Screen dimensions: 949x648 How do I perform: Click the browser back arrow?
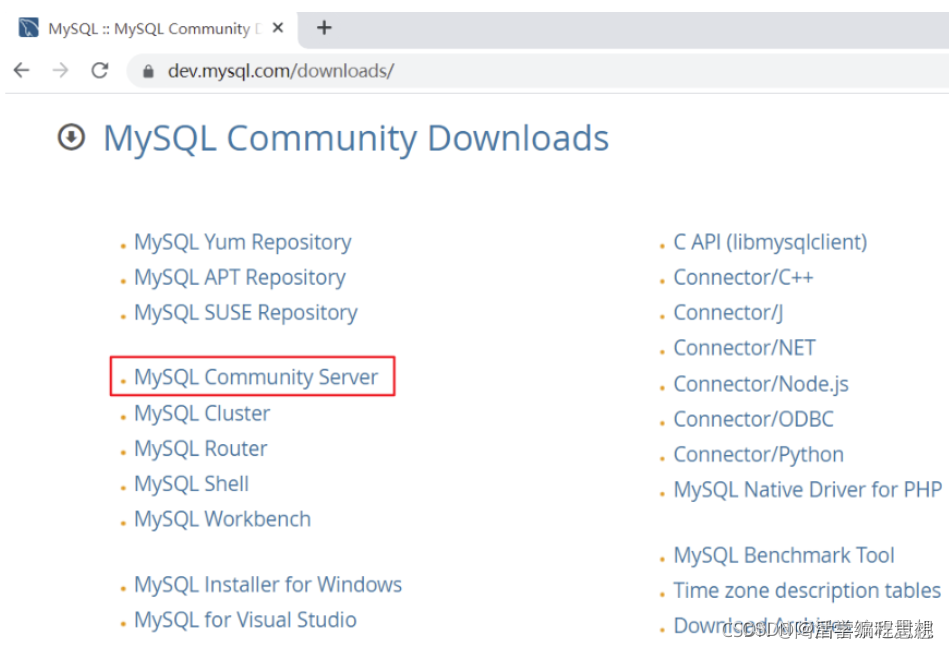(x=22, y=71)
